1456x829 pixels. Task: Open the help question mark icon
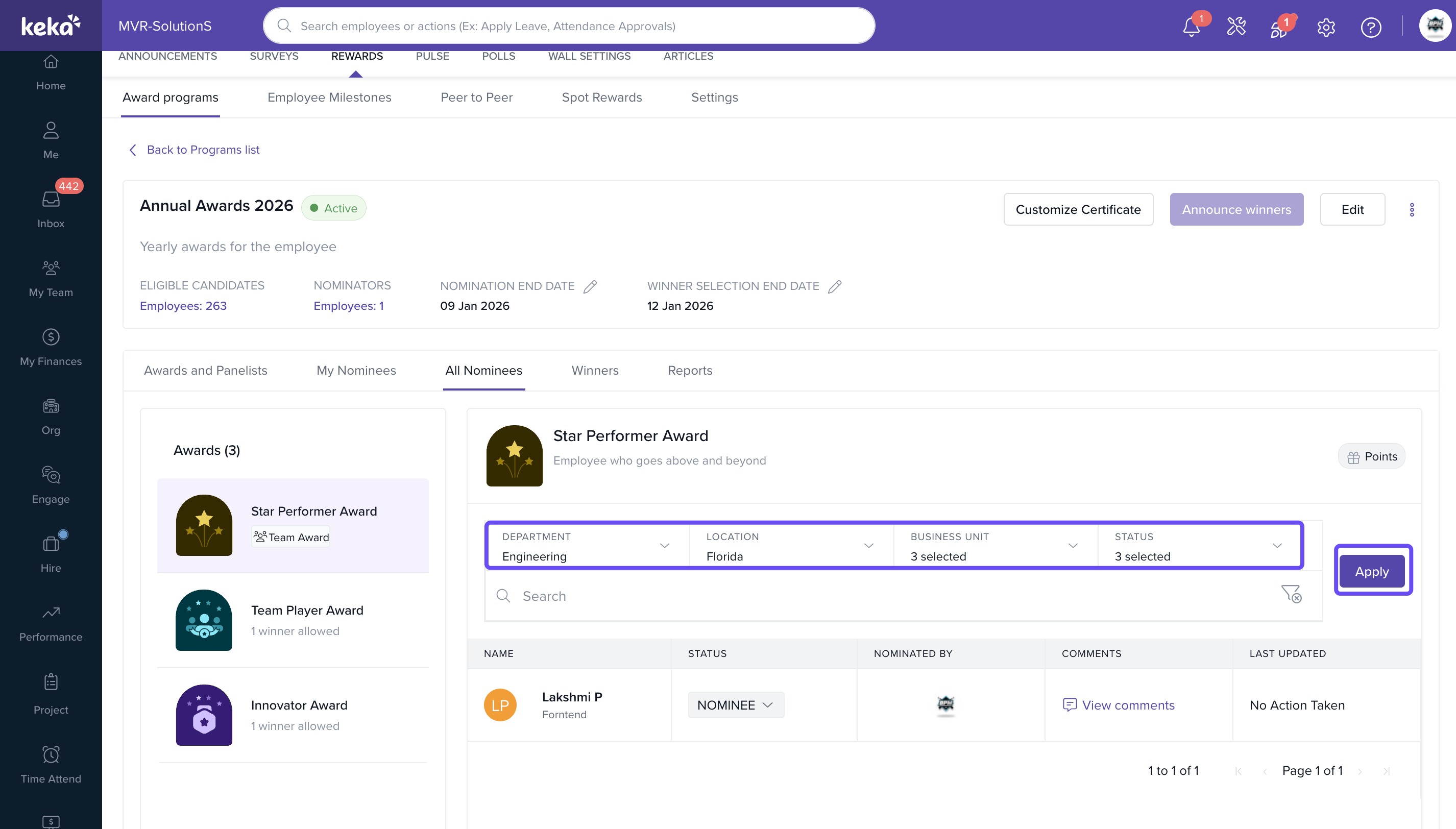[1370, 27]
